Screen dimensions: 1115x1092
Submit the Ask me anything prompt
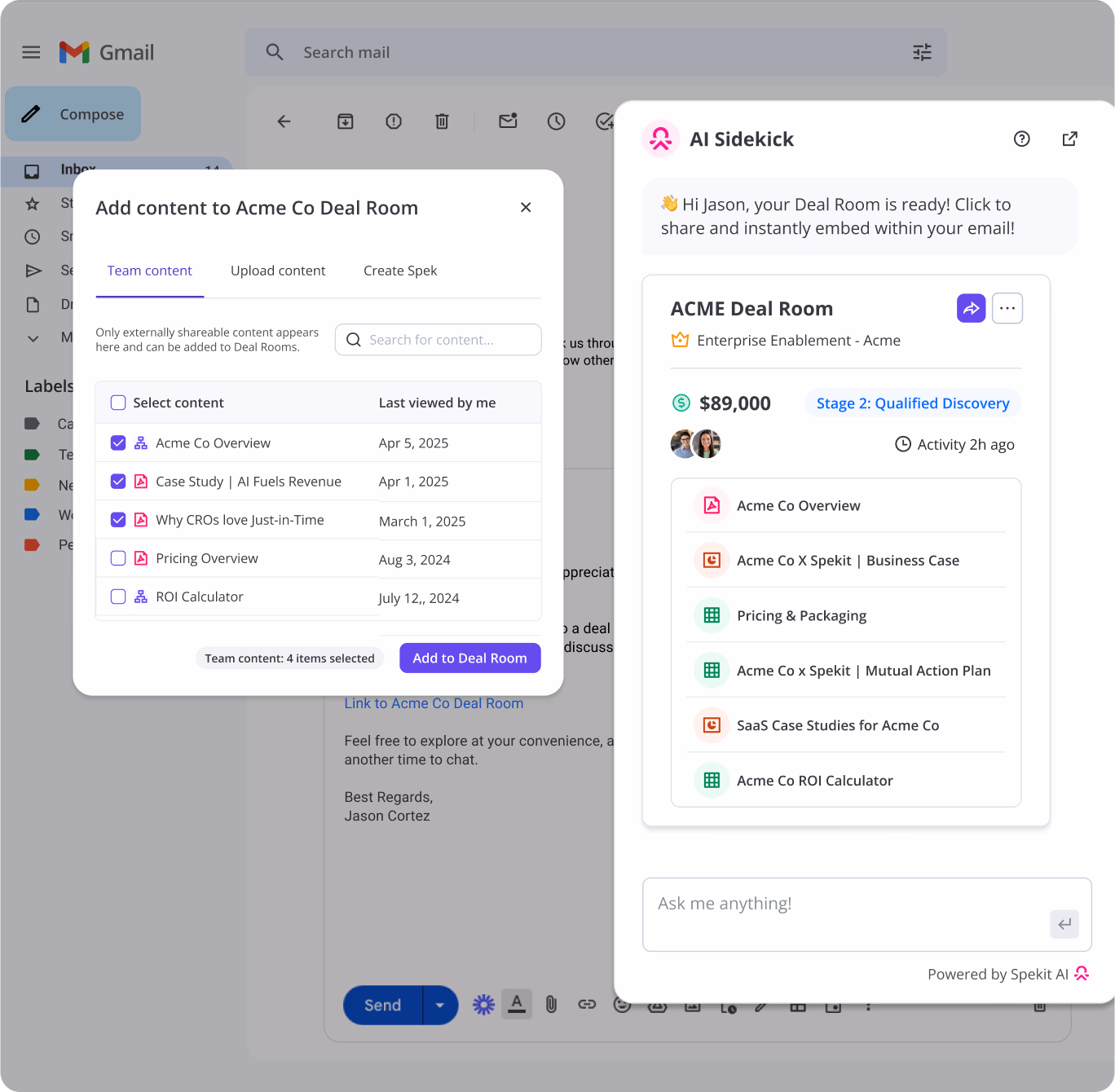coord(1064,924)
